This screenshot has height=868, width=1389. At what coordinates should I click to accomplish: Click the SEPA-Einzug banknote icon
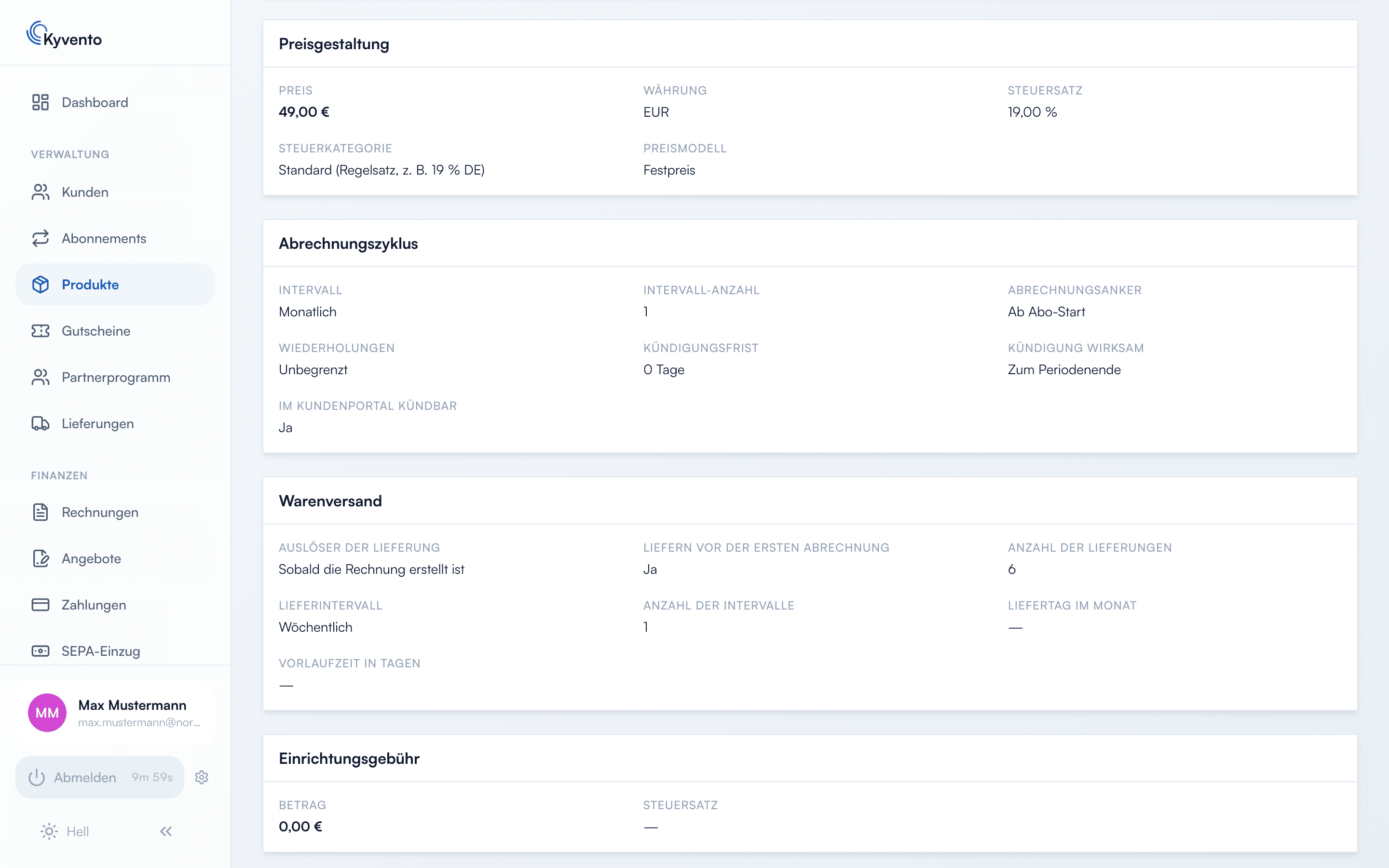point(40,651)
